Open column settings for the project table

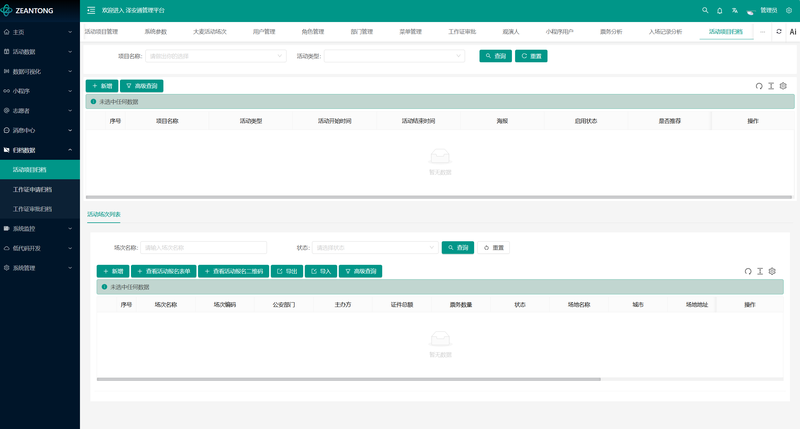click(783, 86)
